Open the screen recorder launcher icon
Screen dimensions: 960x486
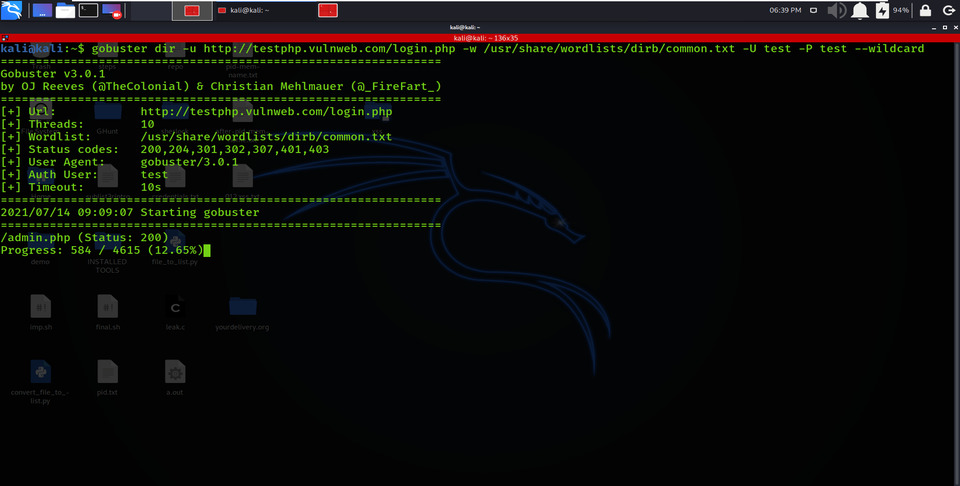pyautogui.click(x=112, y=10)
